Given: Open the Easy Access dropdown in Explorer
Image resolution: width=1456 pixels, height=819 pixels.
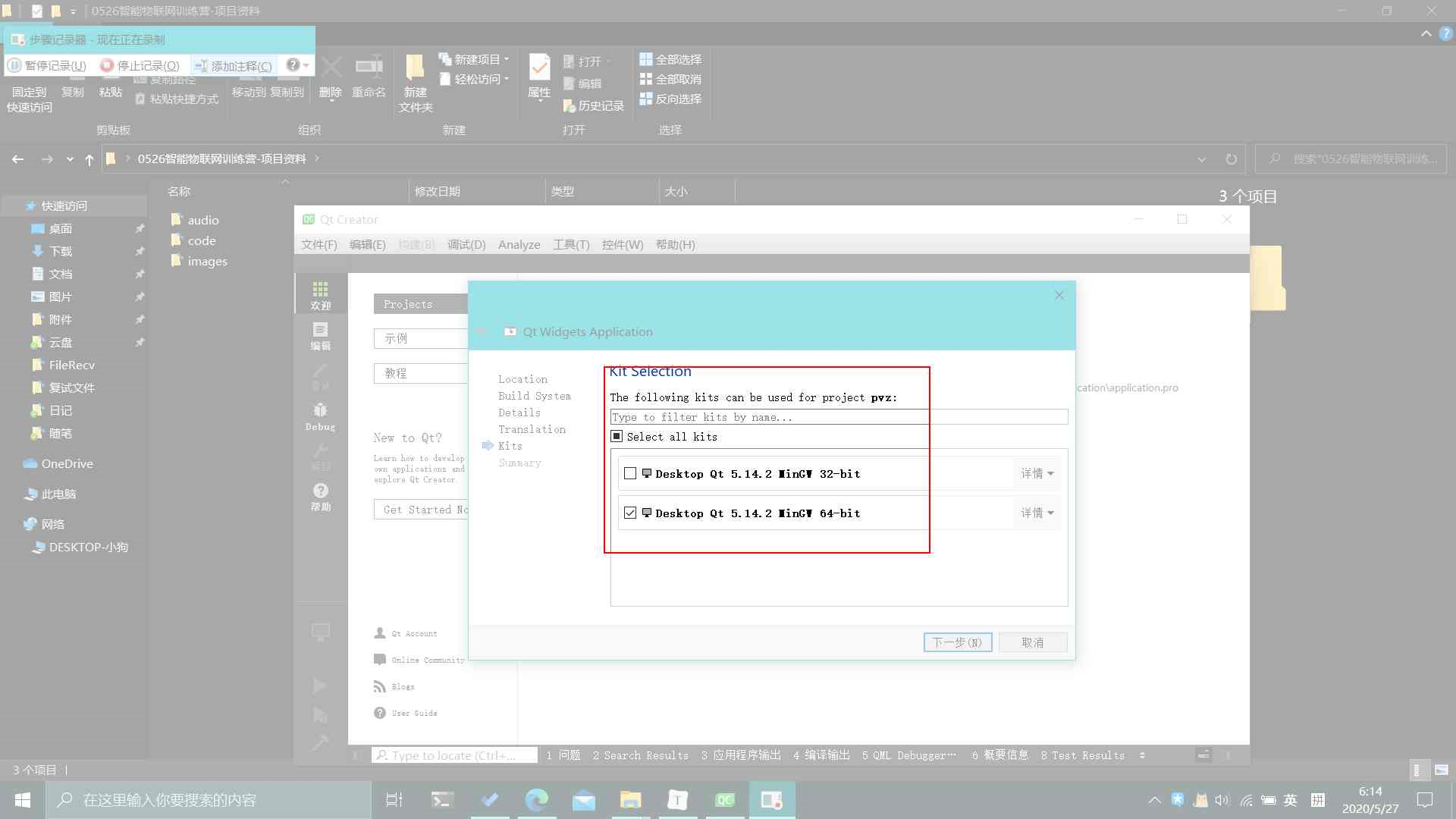Looking at the screenshot, I should coord(475,79).
